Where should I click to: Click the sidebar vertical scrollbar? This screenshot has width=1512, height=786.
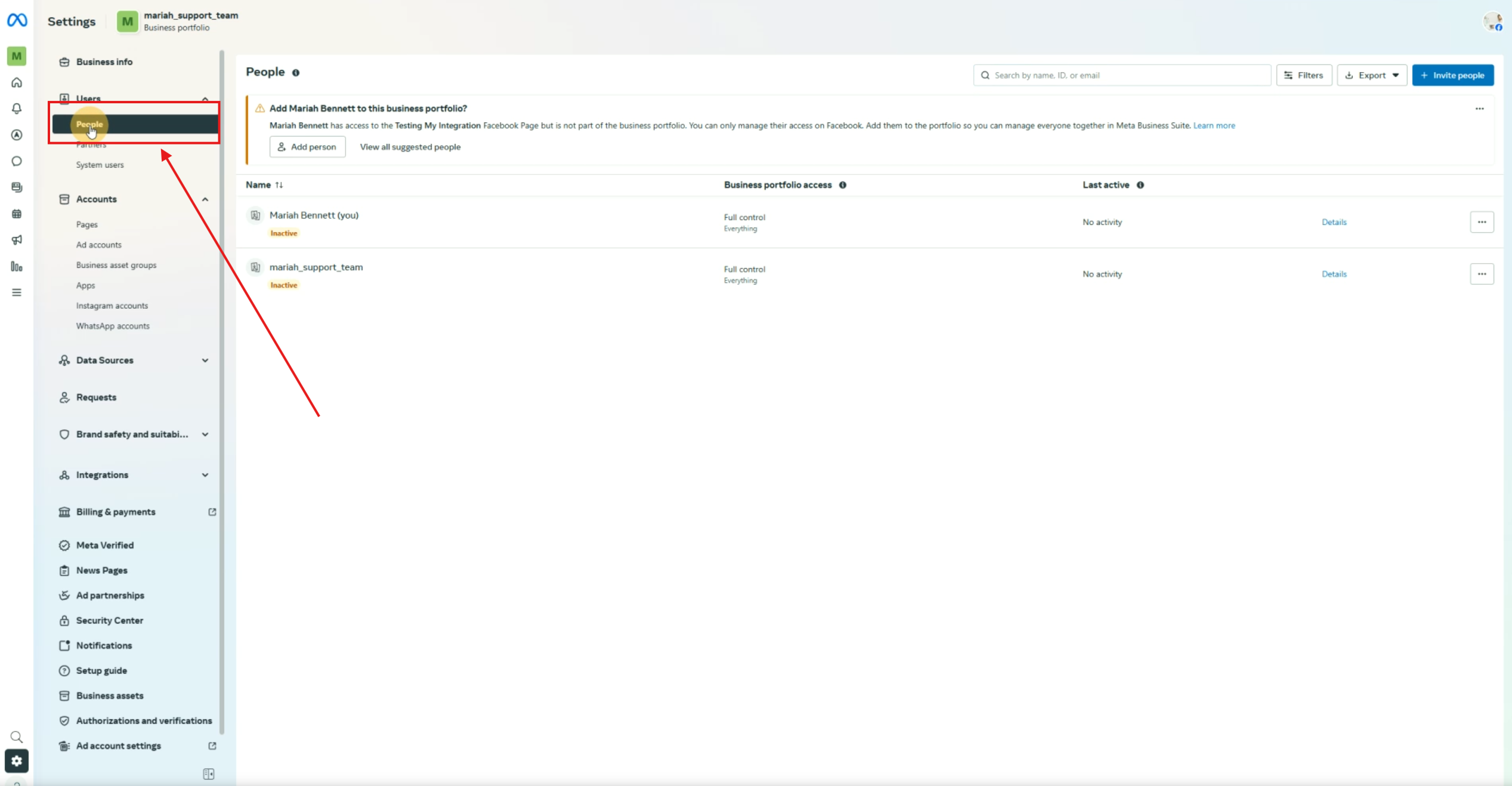pos(222,392)
